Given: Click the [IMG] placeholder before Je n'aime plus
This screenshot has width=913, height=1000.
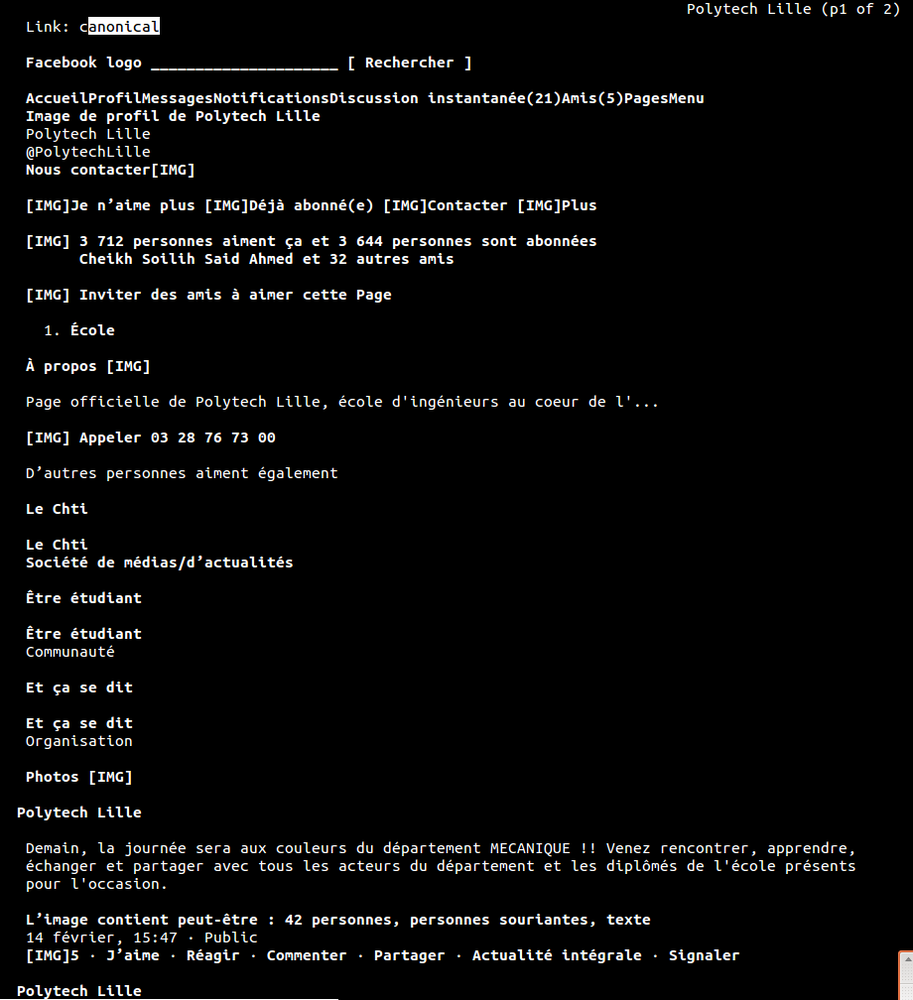Looking at the screenshot, I should tap(47, 206).
